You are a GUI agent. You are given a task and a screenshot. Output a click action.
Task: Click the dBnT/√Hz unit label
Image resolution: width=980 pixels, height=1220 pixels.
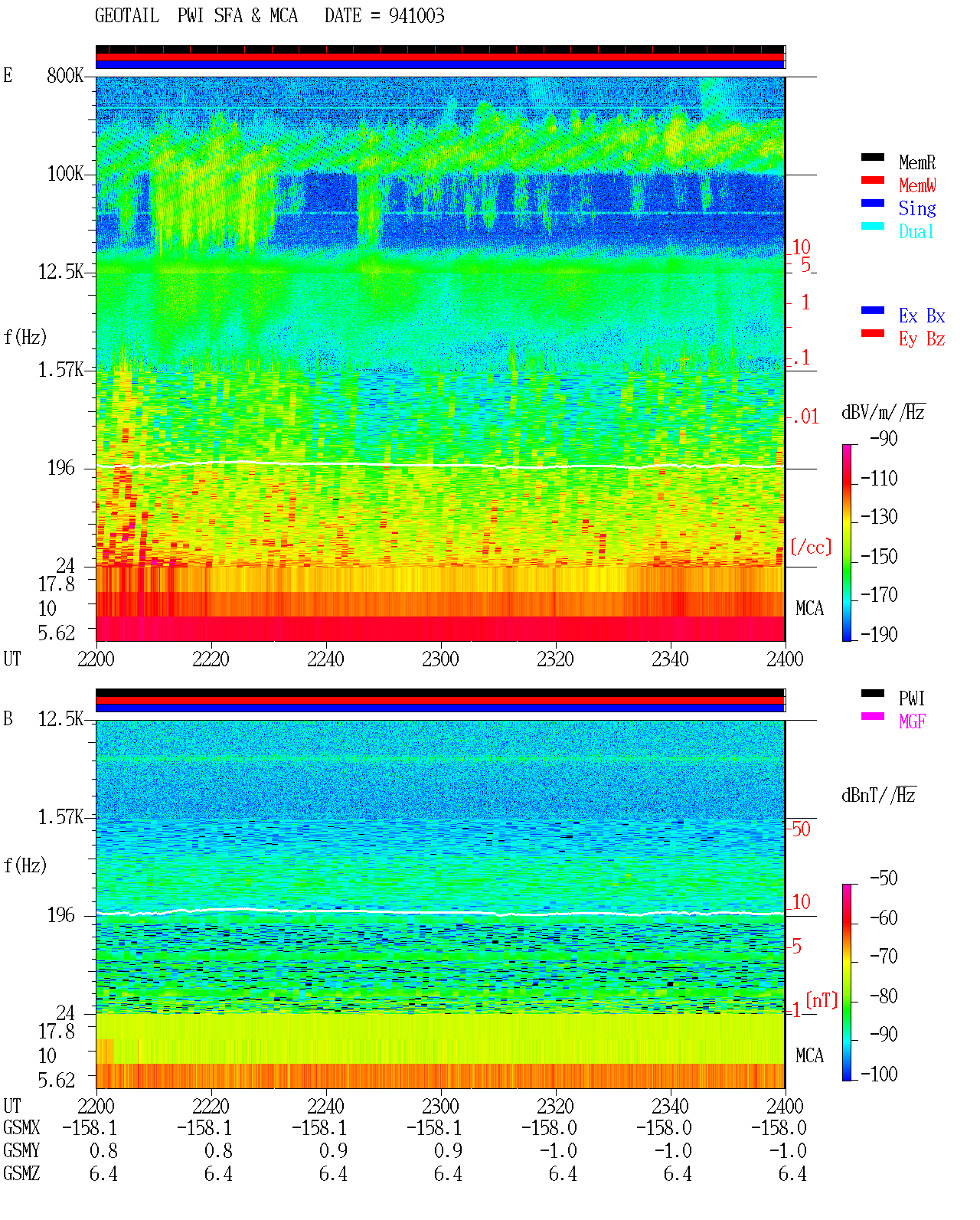[x=879, y=795]
